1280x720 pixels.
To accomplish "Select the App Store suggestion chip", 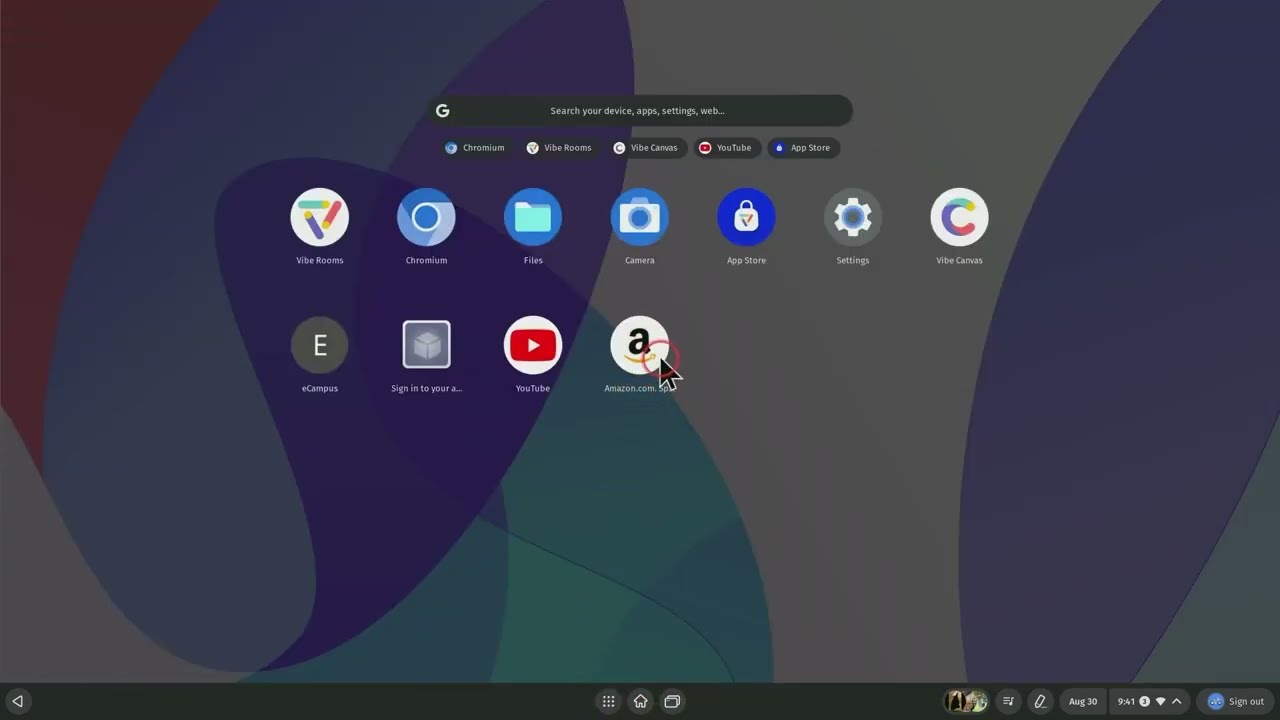I will coord(803,148).
